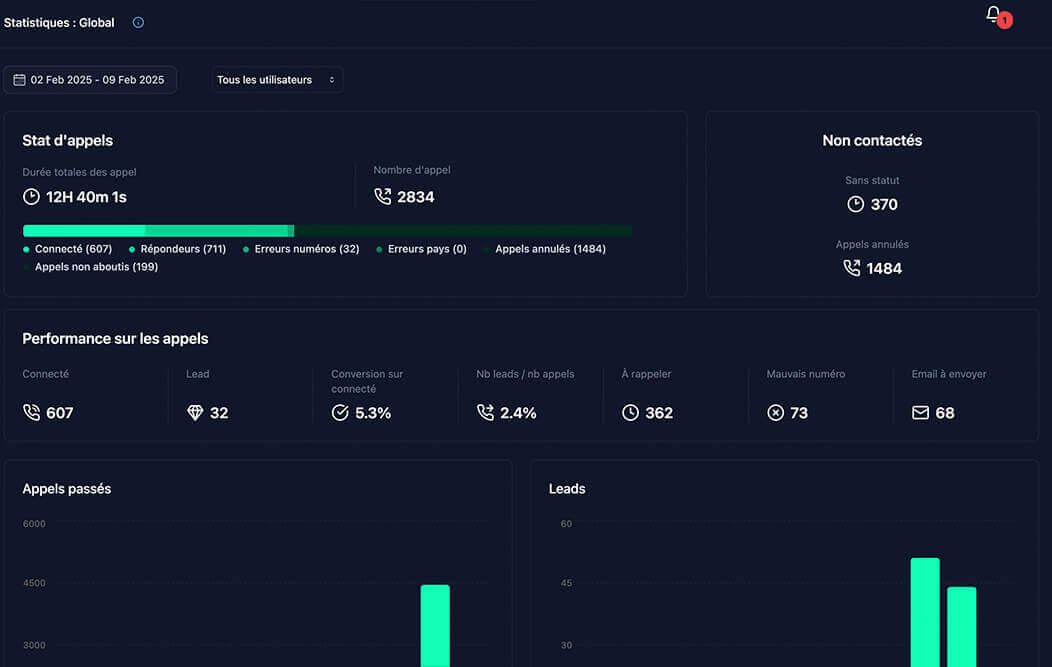The image size is (1052, 667).
Task: Click the calendar icon in the date range
Action: click(x=19, y=80)
